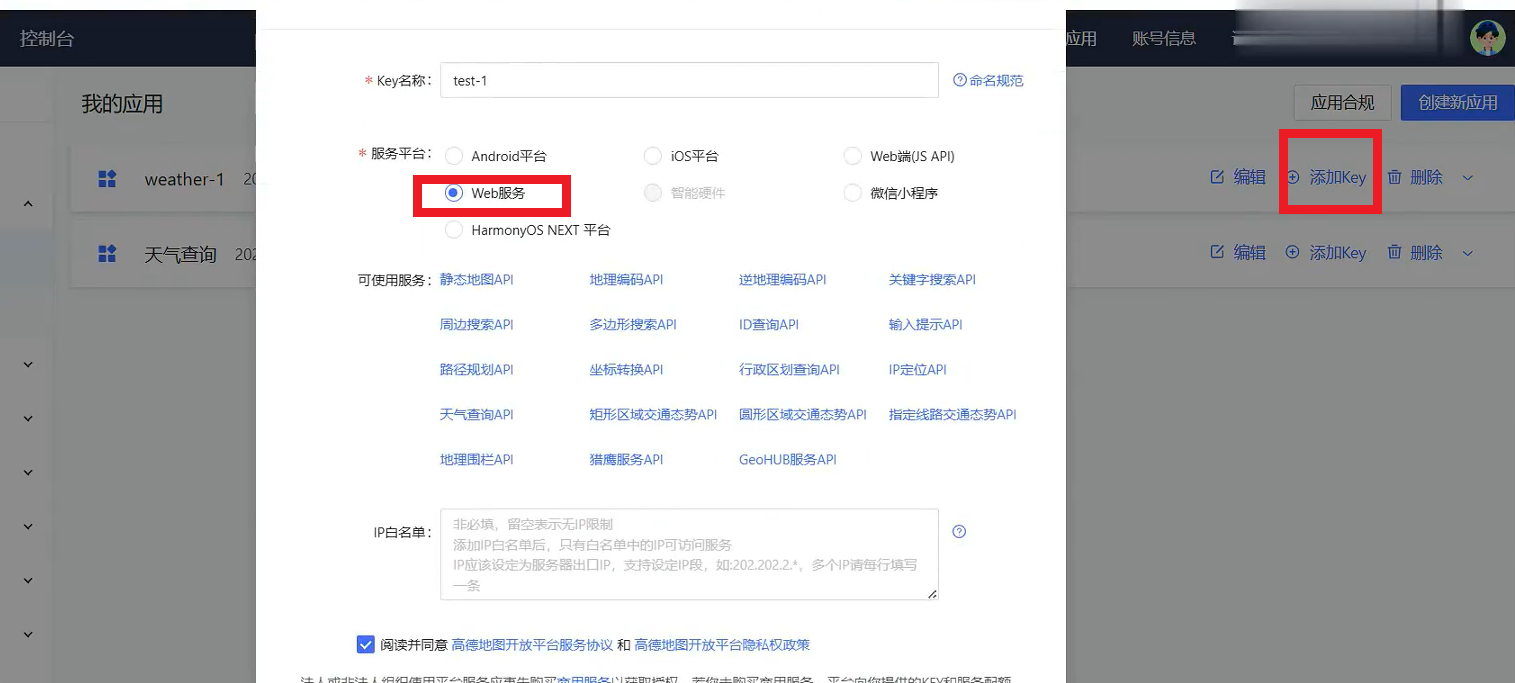Open the 输入提示API link

925,324
